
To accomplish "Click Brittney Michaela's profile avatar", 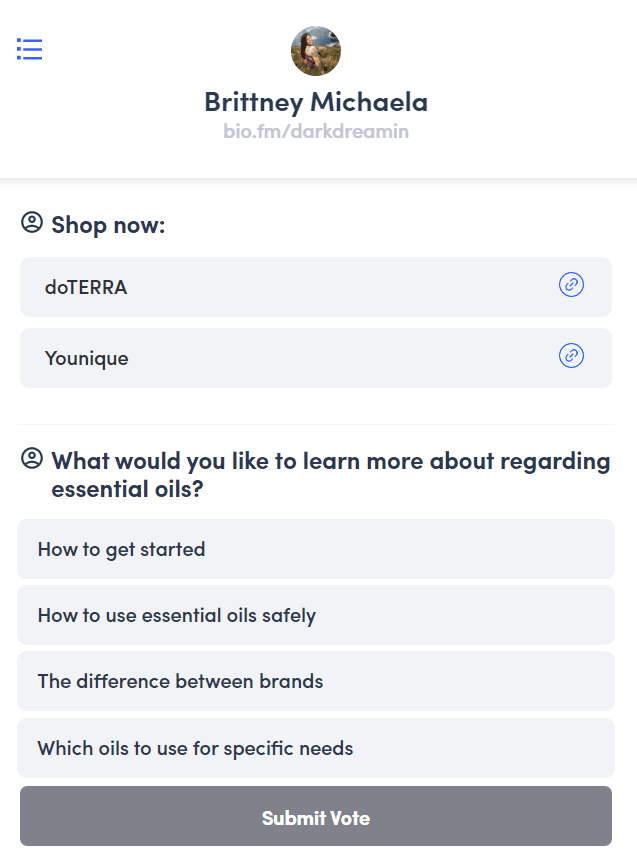I will click(316, 51).
